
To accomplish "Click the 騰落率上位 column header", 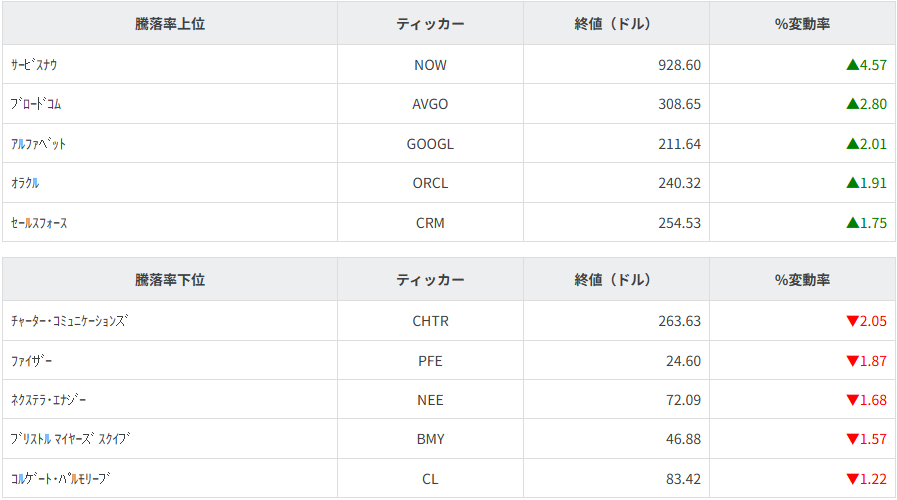I will point(170,24).
